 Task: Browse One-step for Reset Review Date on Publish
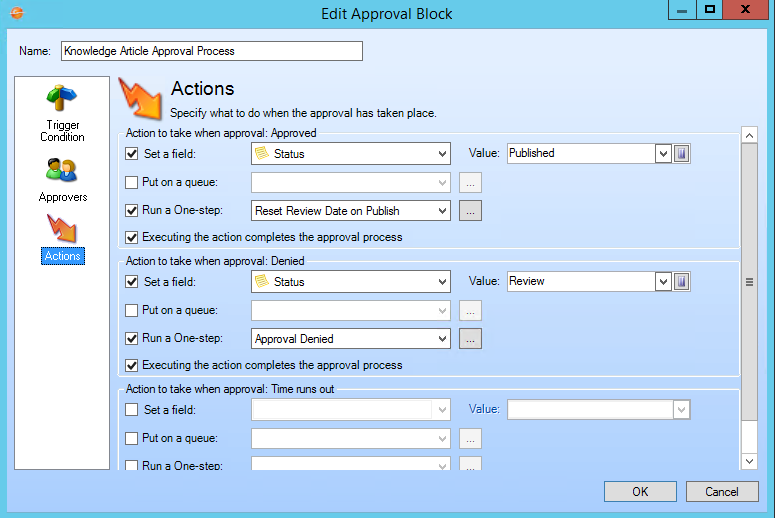click(x=470, y=211)
